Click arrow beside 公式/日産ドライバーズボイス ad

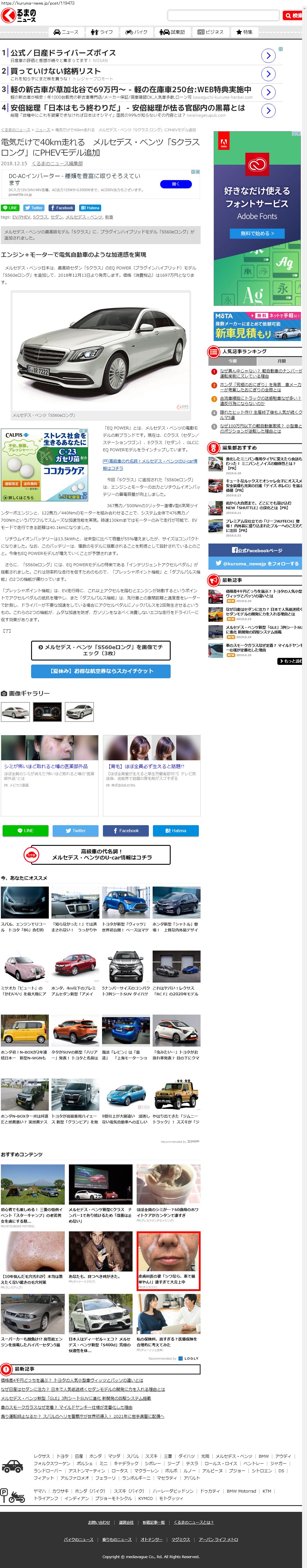(268, 56)
